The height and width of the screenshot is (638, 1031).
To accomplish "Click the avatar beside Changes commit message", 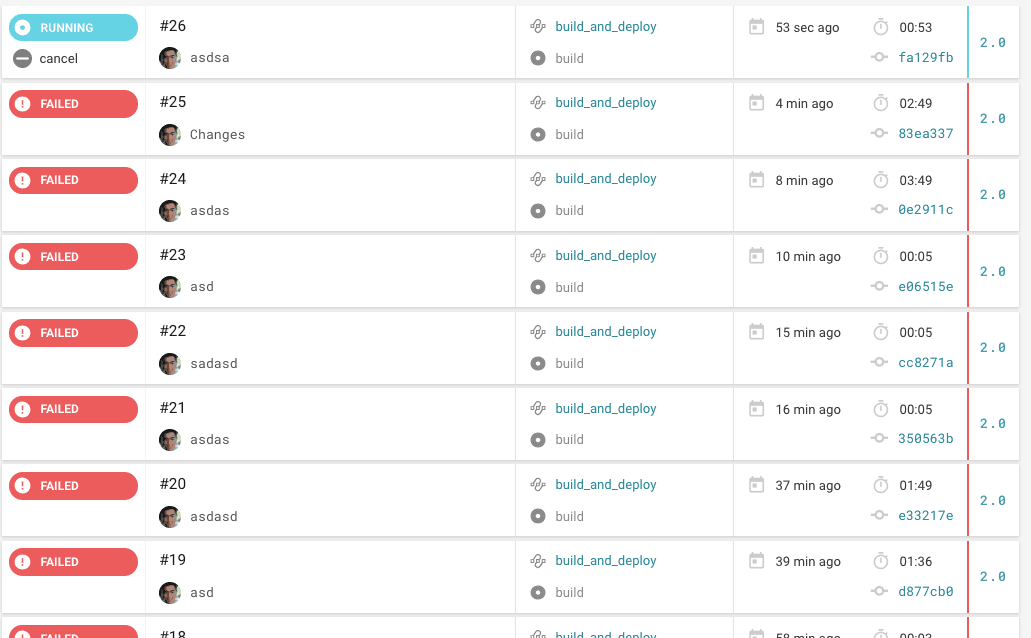I will click(x=170, y=134).
